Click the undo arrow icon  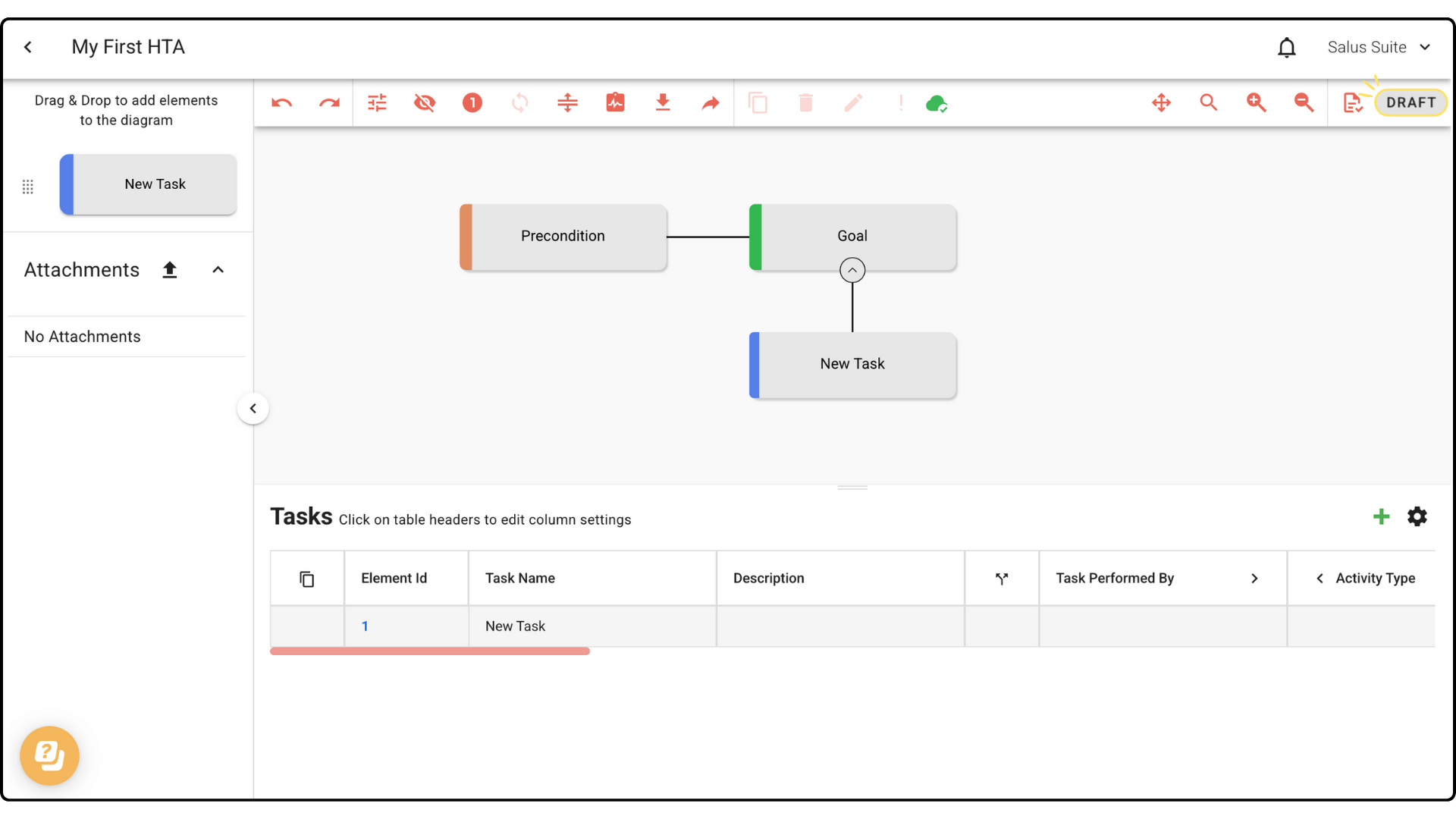pos(282,103)
